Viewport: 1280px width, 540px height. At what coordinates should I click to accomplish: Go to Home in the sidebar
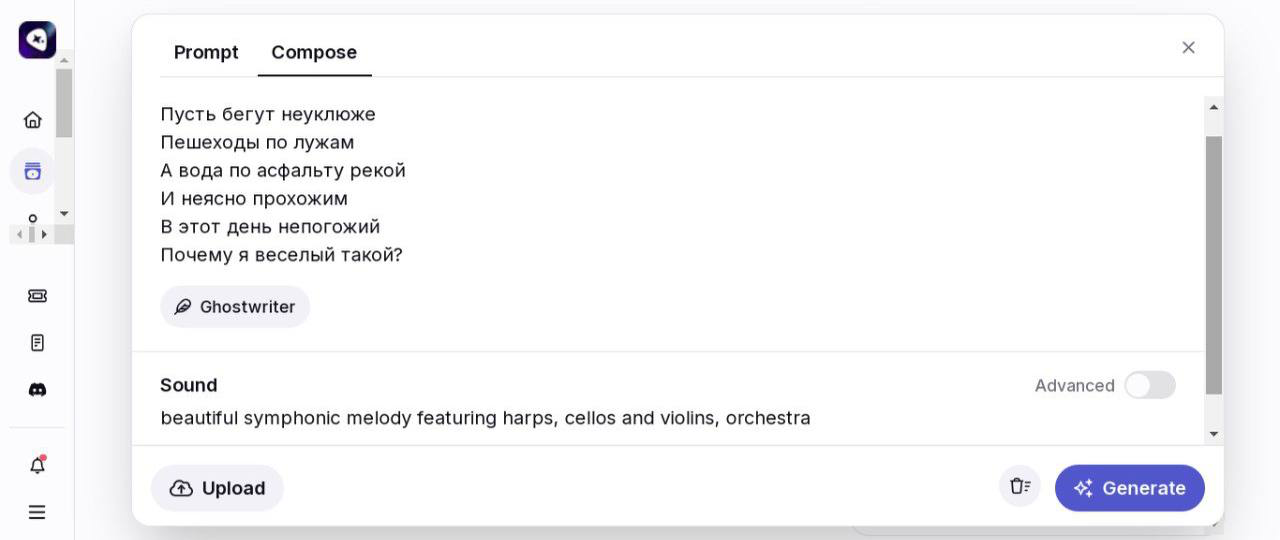click(x=33, y=120)
